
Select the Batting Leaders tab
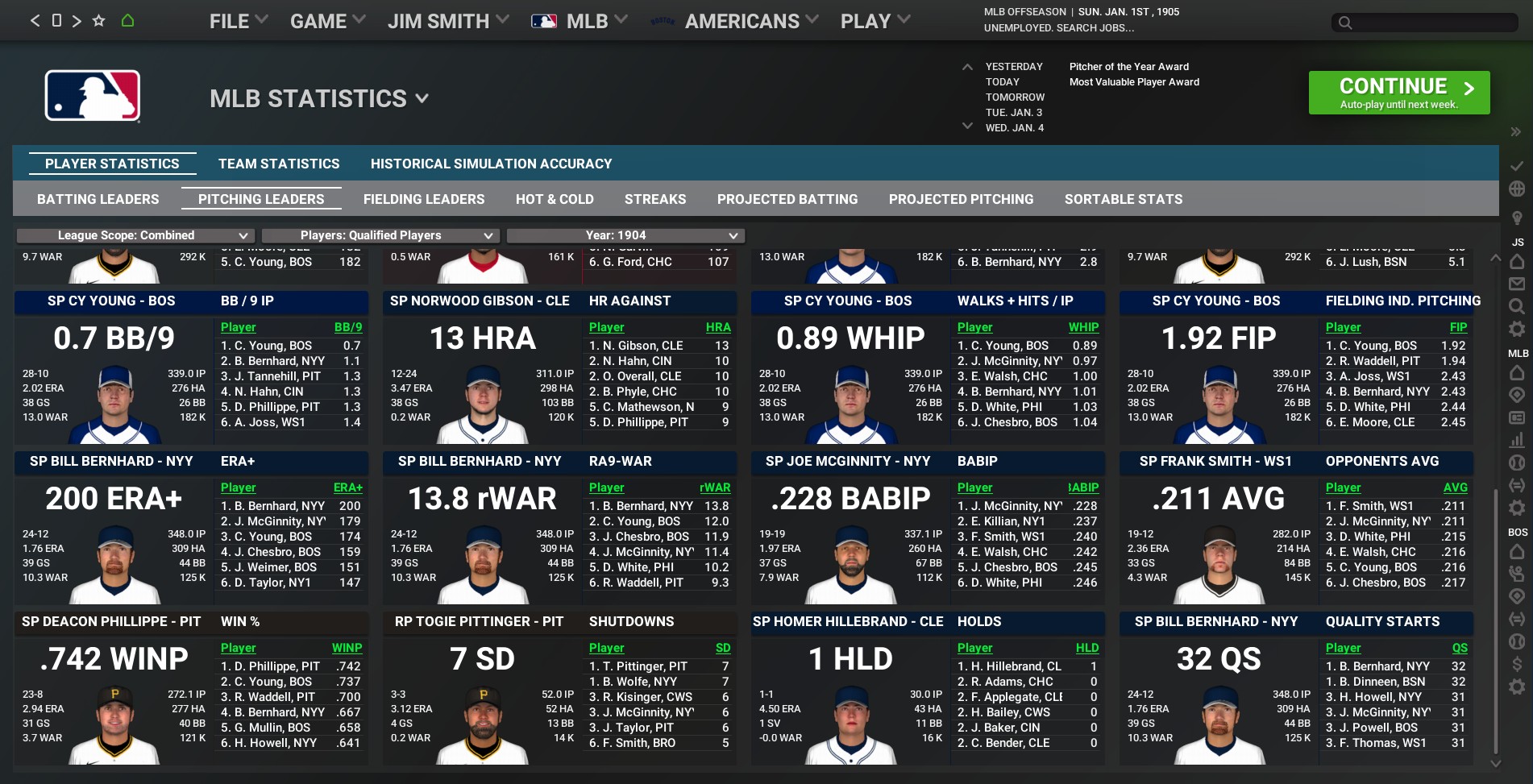pos(98,199)
